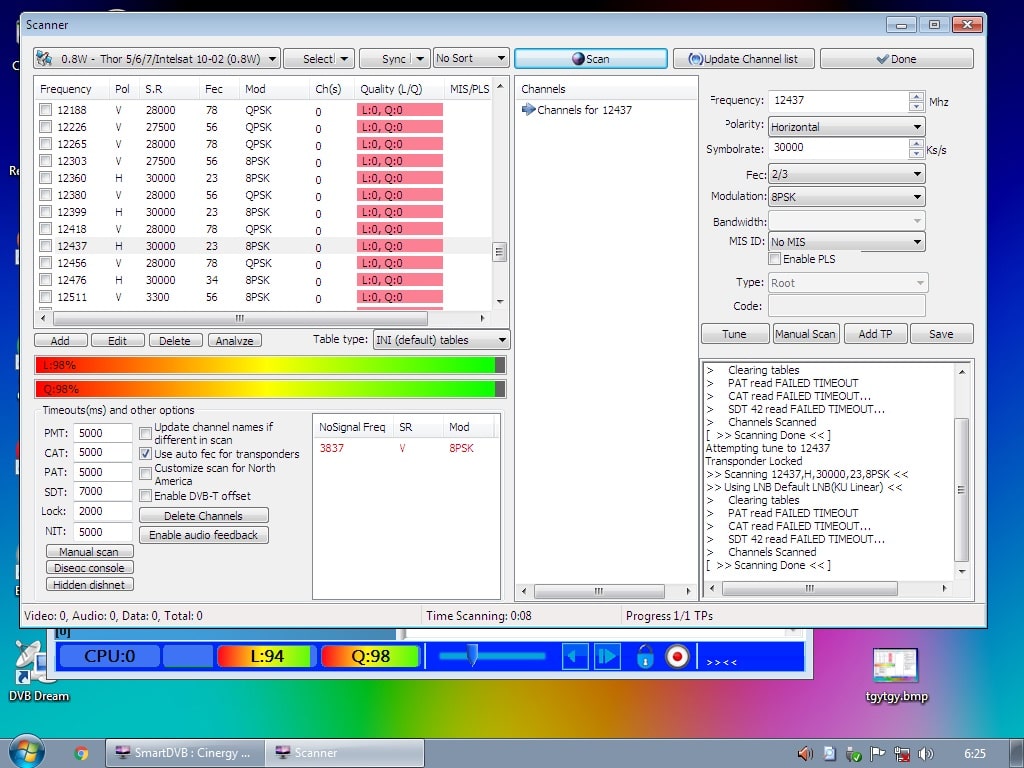
Task: Check the box for frequency 12188
Action: point(45,110)
